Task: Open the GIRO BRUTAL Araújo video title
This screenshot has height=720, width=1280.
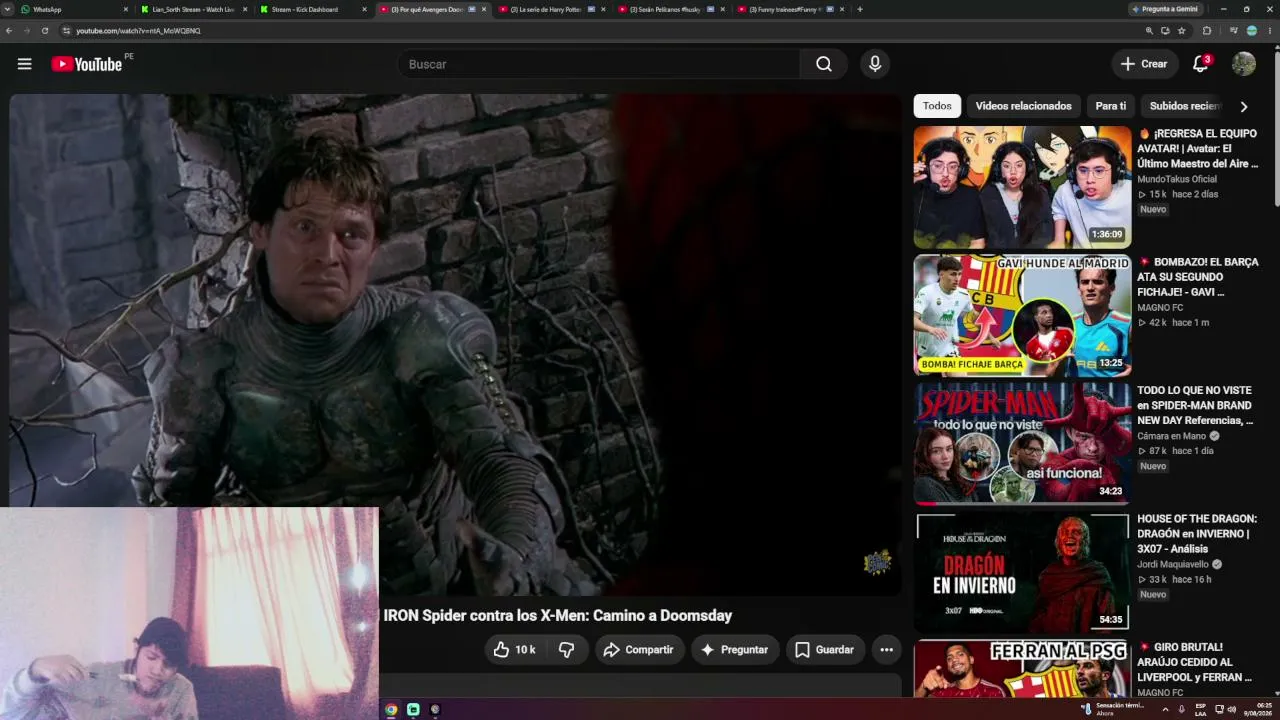Action: 1197,662
